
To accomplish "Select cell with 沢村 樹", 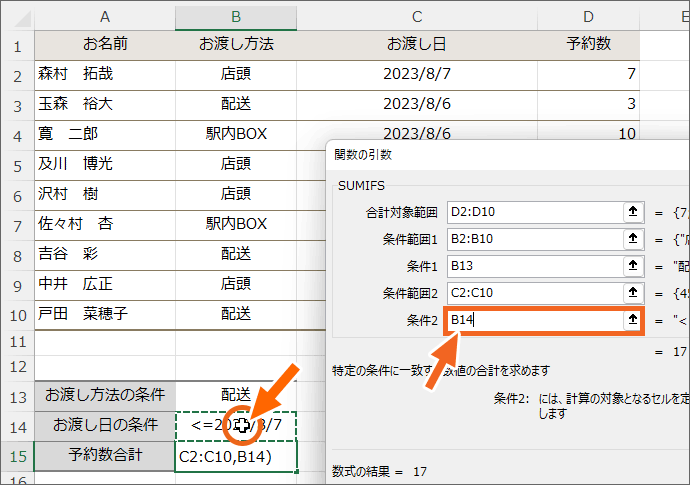I will (105, 195).
